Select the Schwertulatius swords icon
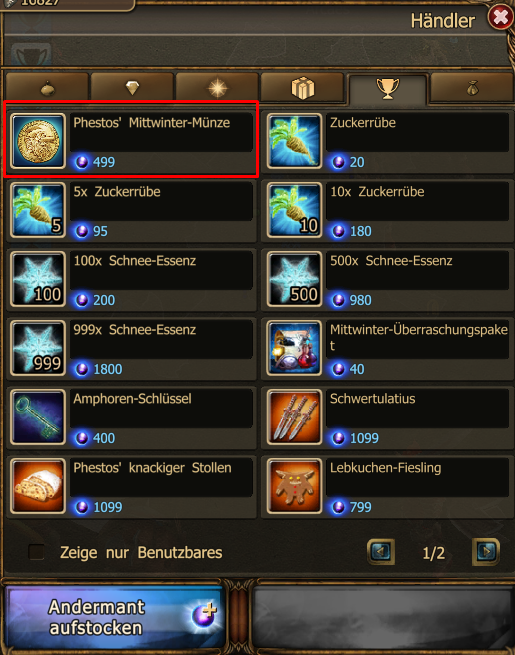 pos(294,417)
